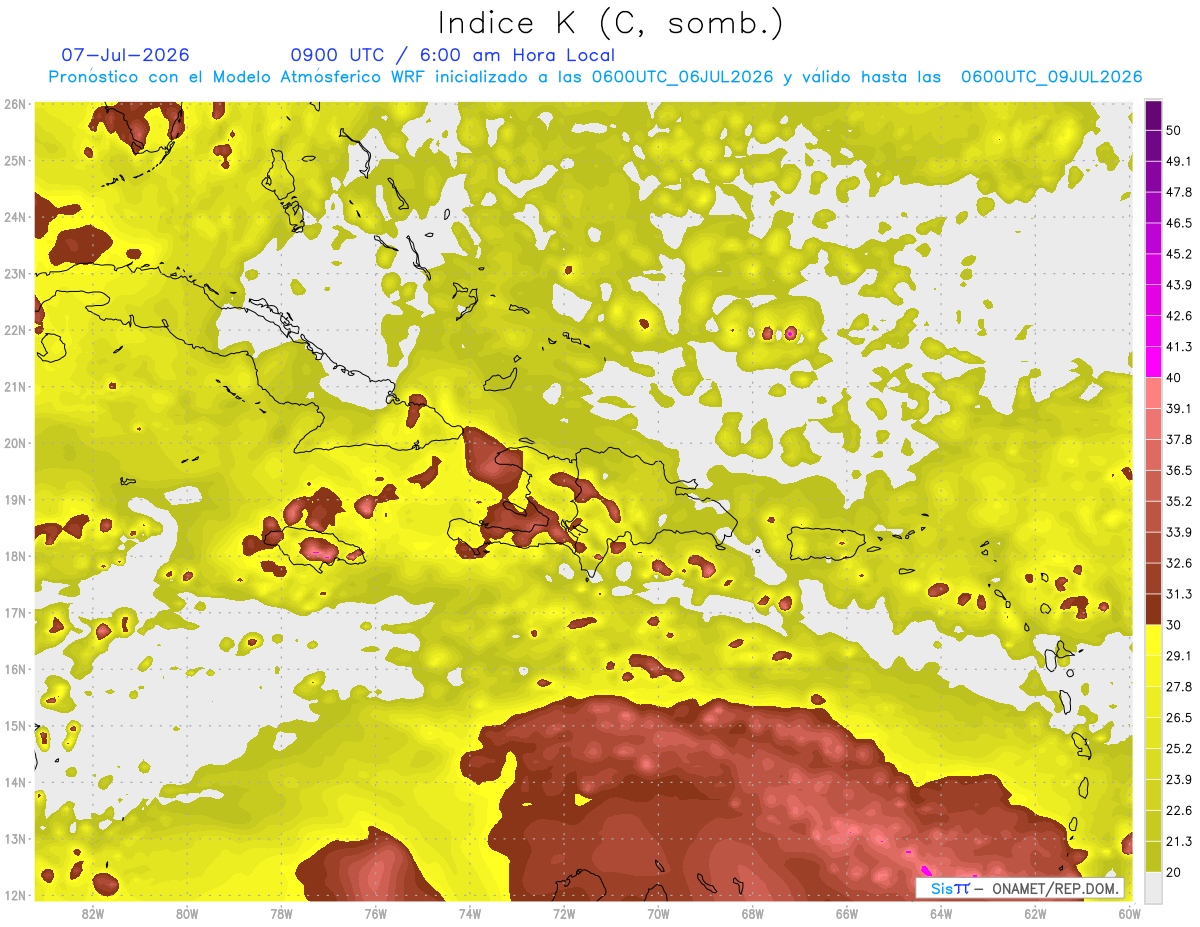Click the longitude axis label "68W"

click(x=753, y=914)
